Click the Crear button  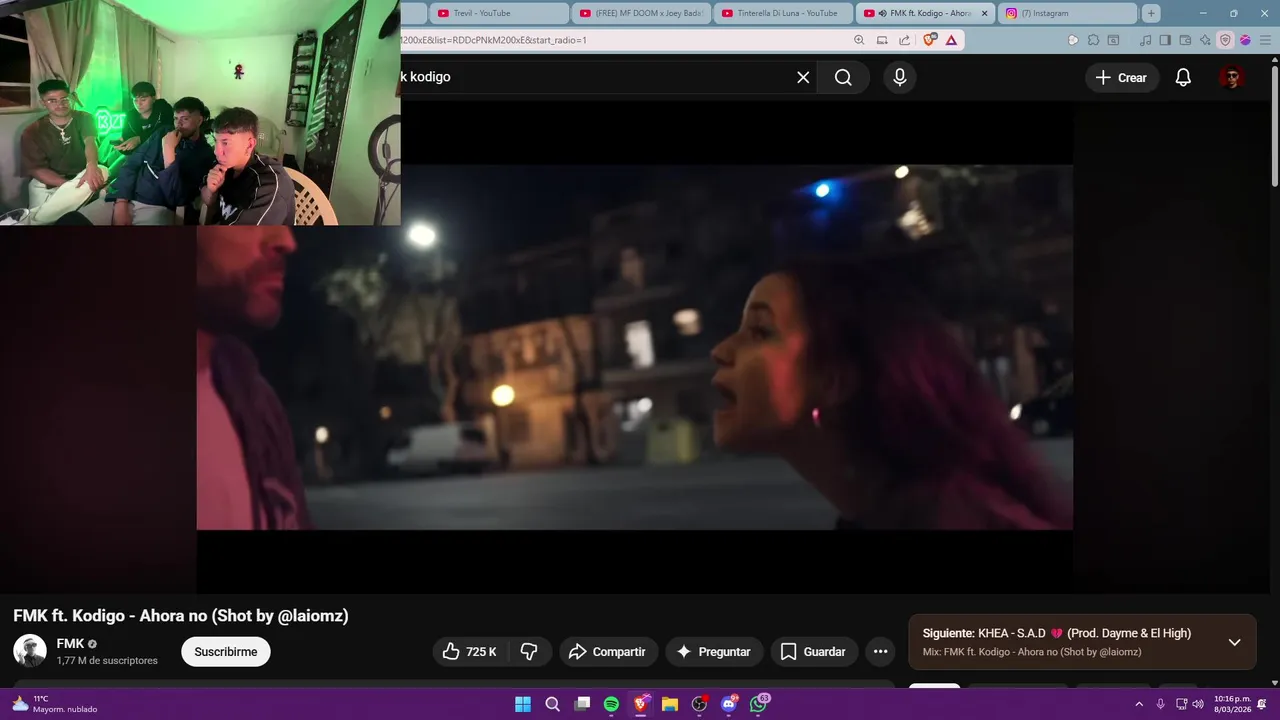(1121, 77)
